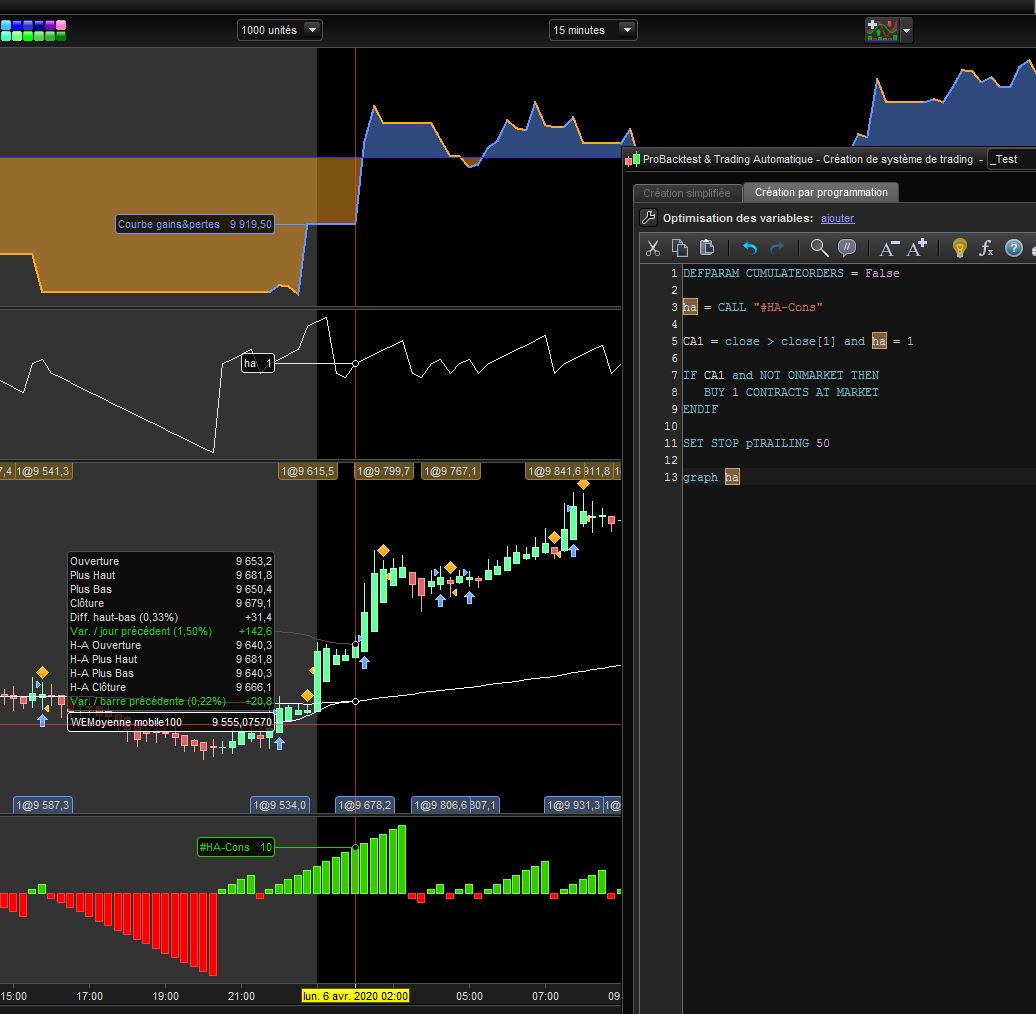Click code line 1 DEFPARAM CUMULATEORDERS

tap(791, 273)
